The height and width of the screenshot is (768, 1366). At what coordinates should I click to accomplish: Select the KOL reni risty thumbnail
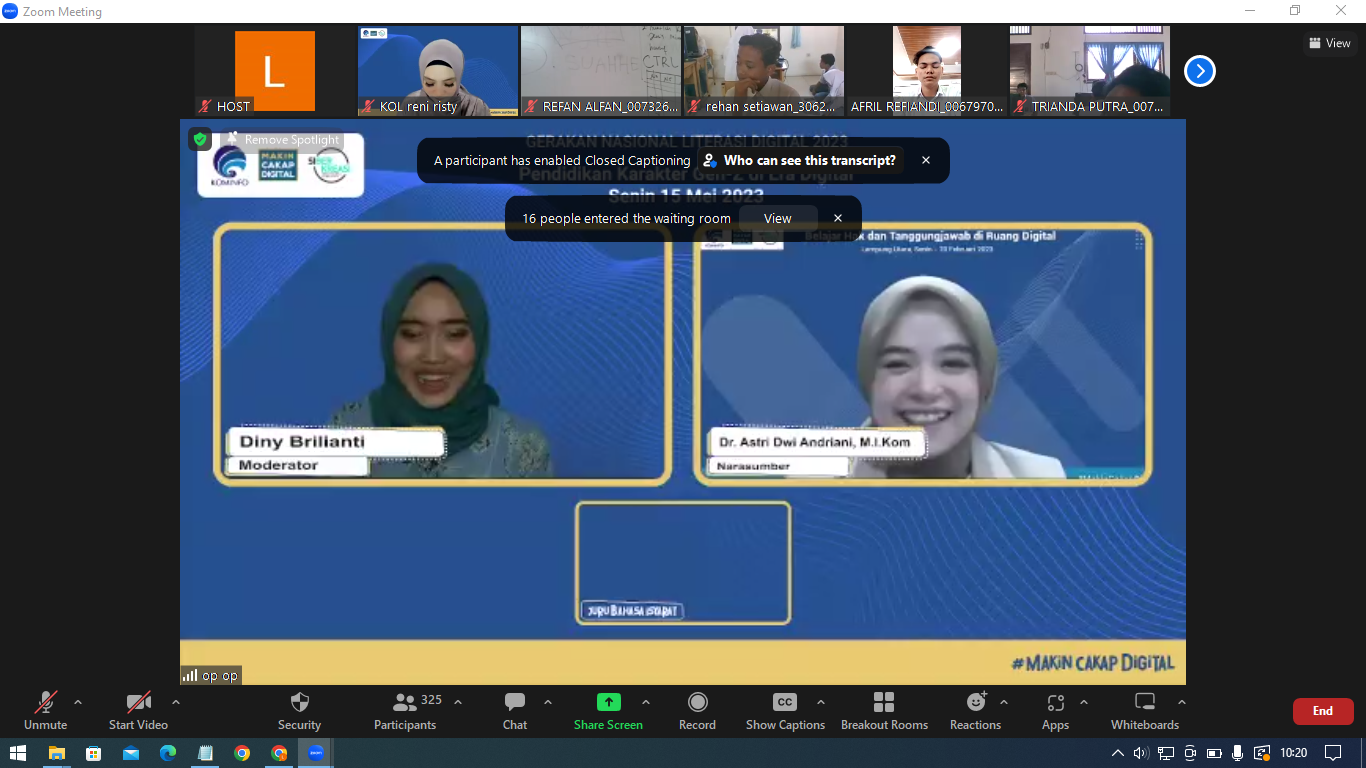pyautogui.click(x=438, y=71)
